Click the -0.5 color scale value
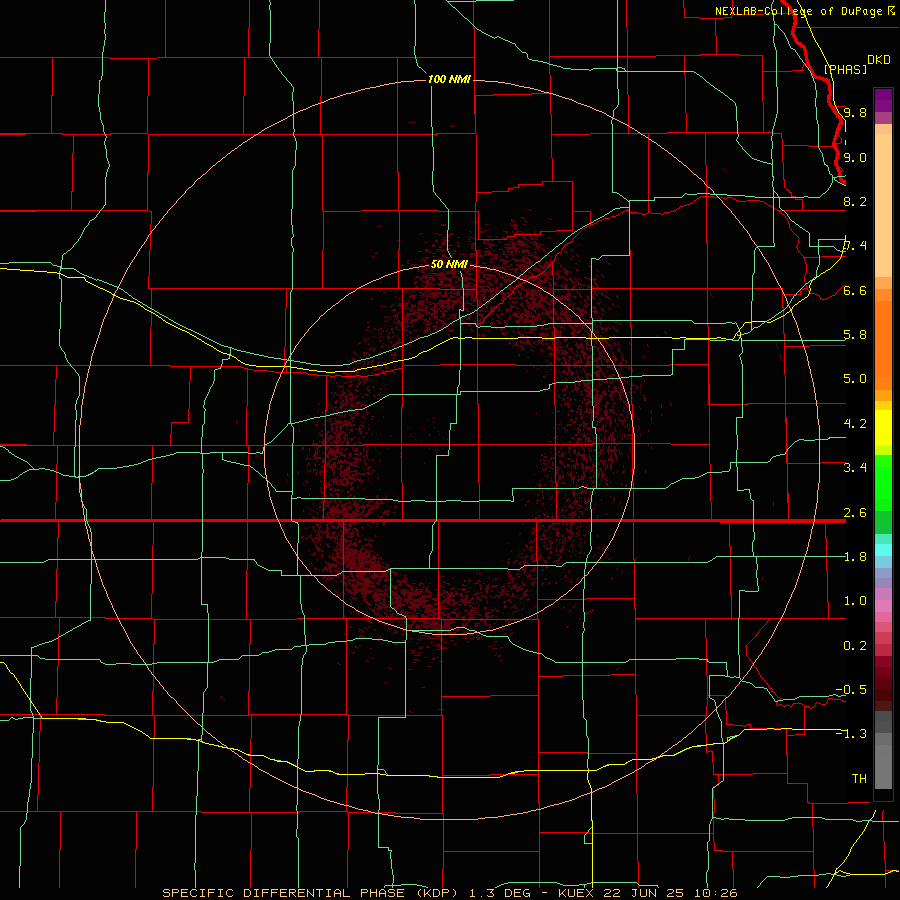 851,690
